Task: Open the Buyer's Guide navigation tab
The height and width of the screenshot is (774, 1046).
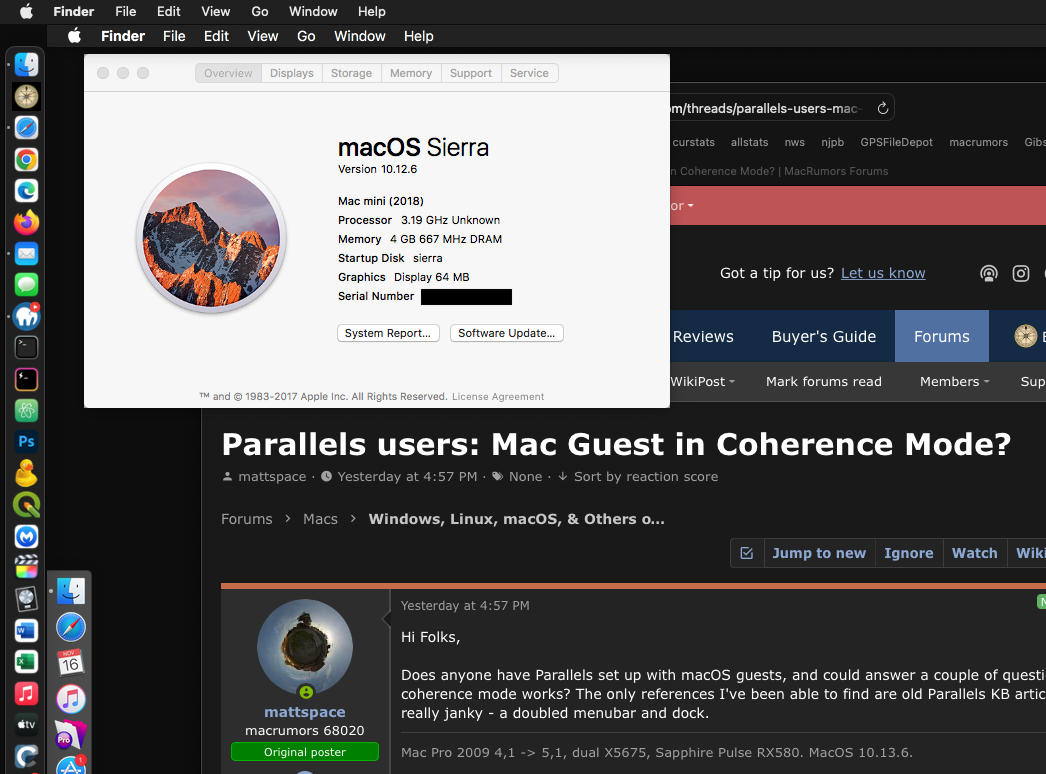Action: pyautogui.click(x=824, y=336)
